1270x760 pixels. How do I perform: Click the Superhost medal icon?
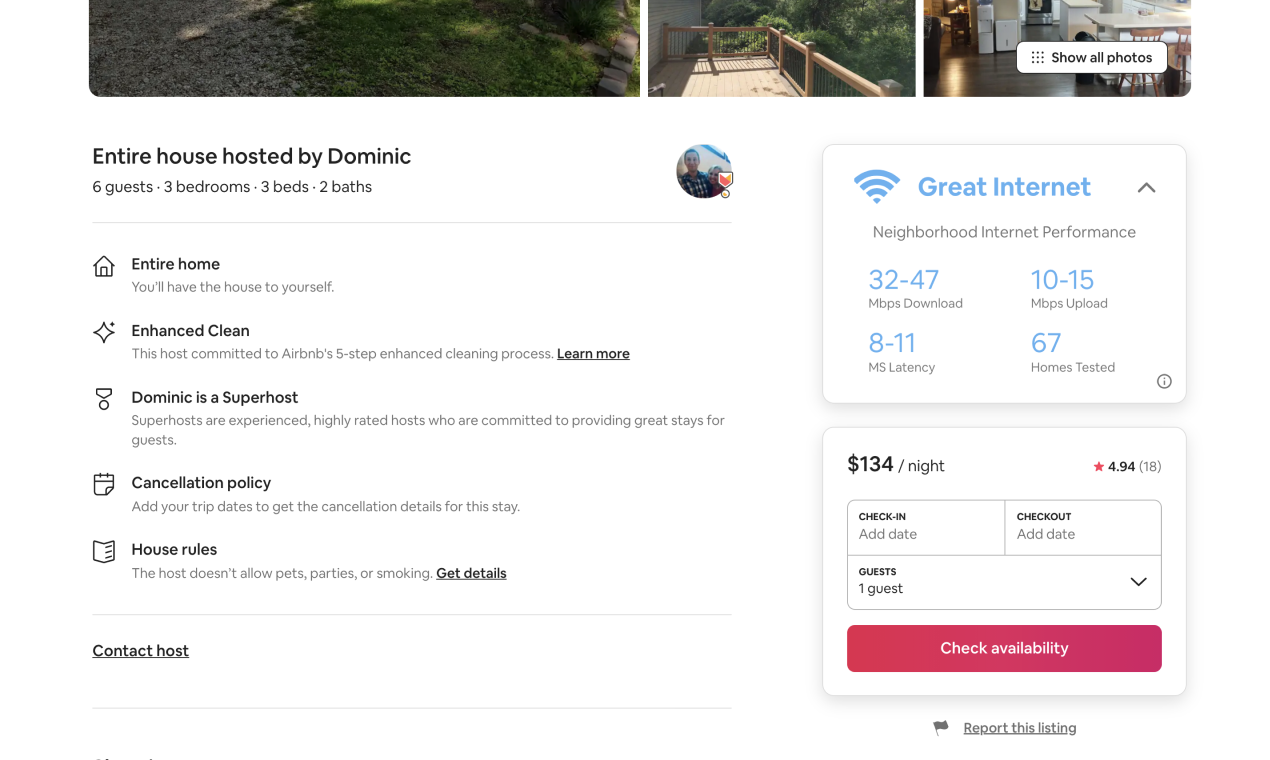104,399
